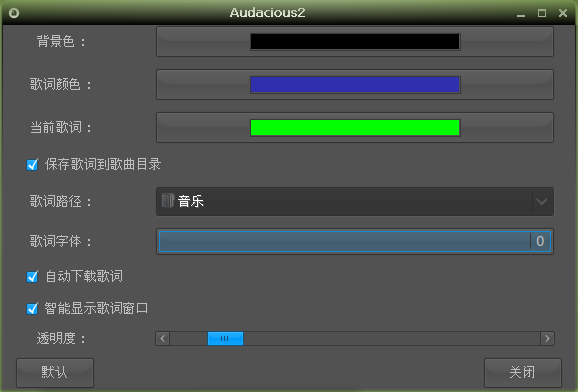Toggle 保存歌词到歌曲目录 checkbox

(x=32, y=164)
